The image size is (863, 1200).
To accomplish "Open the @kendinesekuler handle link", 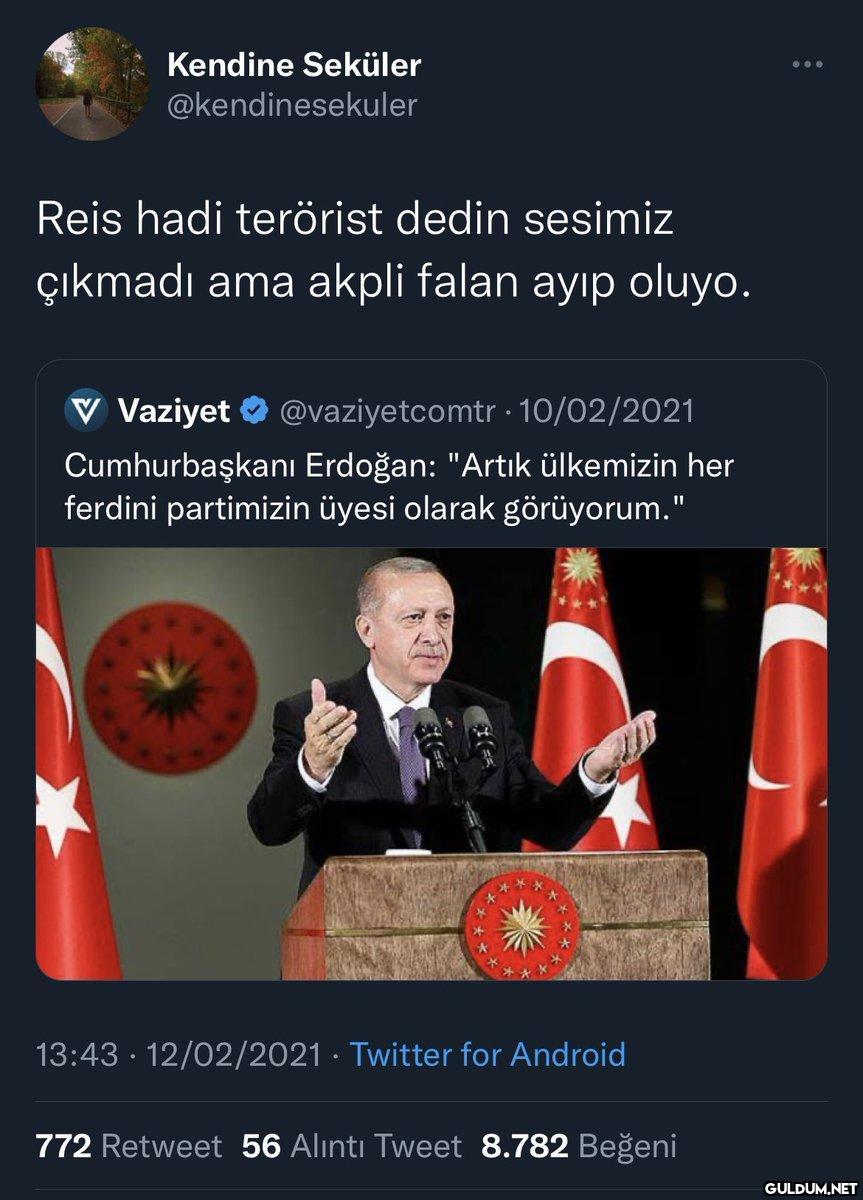I will (292, 105).
